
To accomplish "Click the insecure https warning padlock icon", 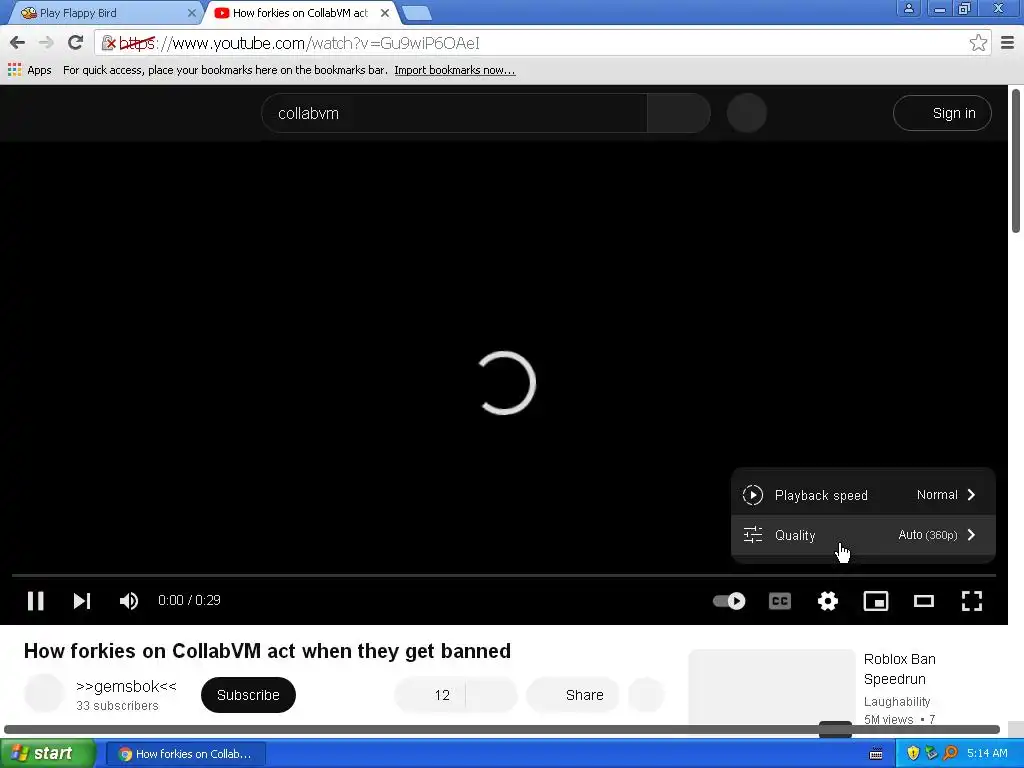I will pyautogui.click(x=108, y=43).
